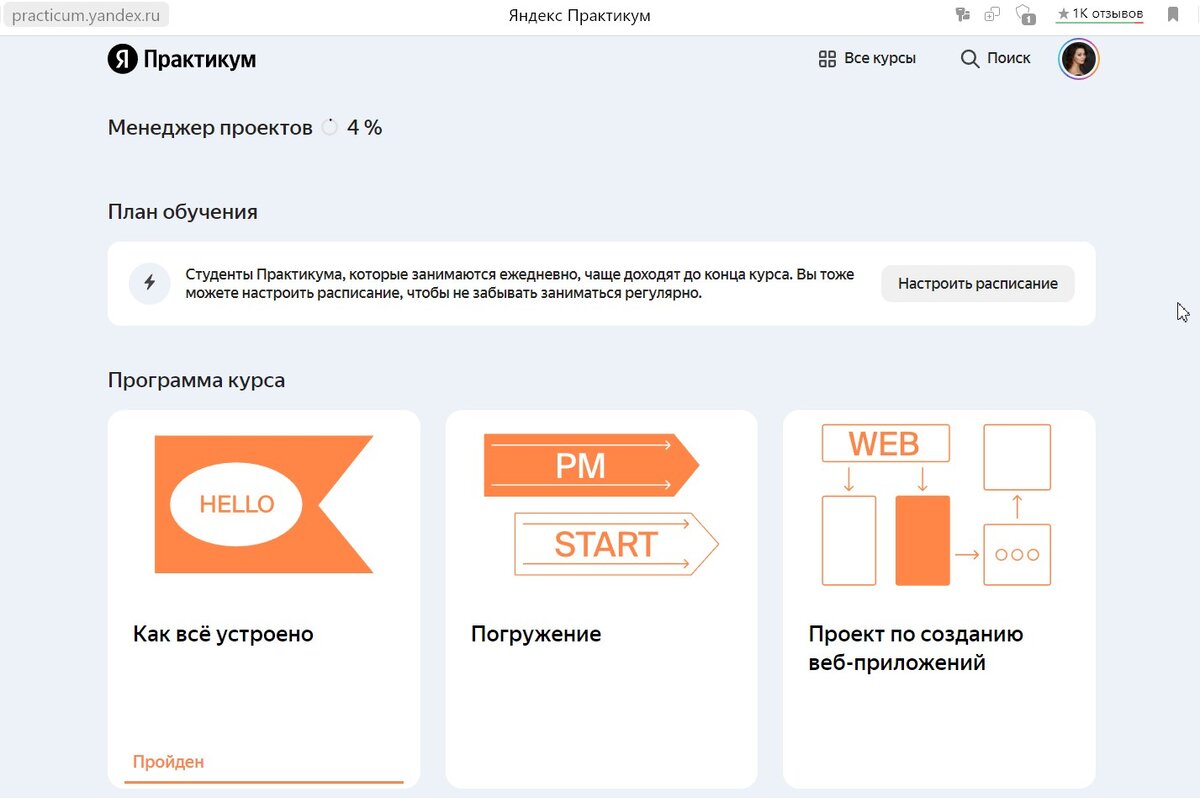This screenshot has height=798, width=1200.
Task: Click the План обучения heading
Action: coord(183,212)
